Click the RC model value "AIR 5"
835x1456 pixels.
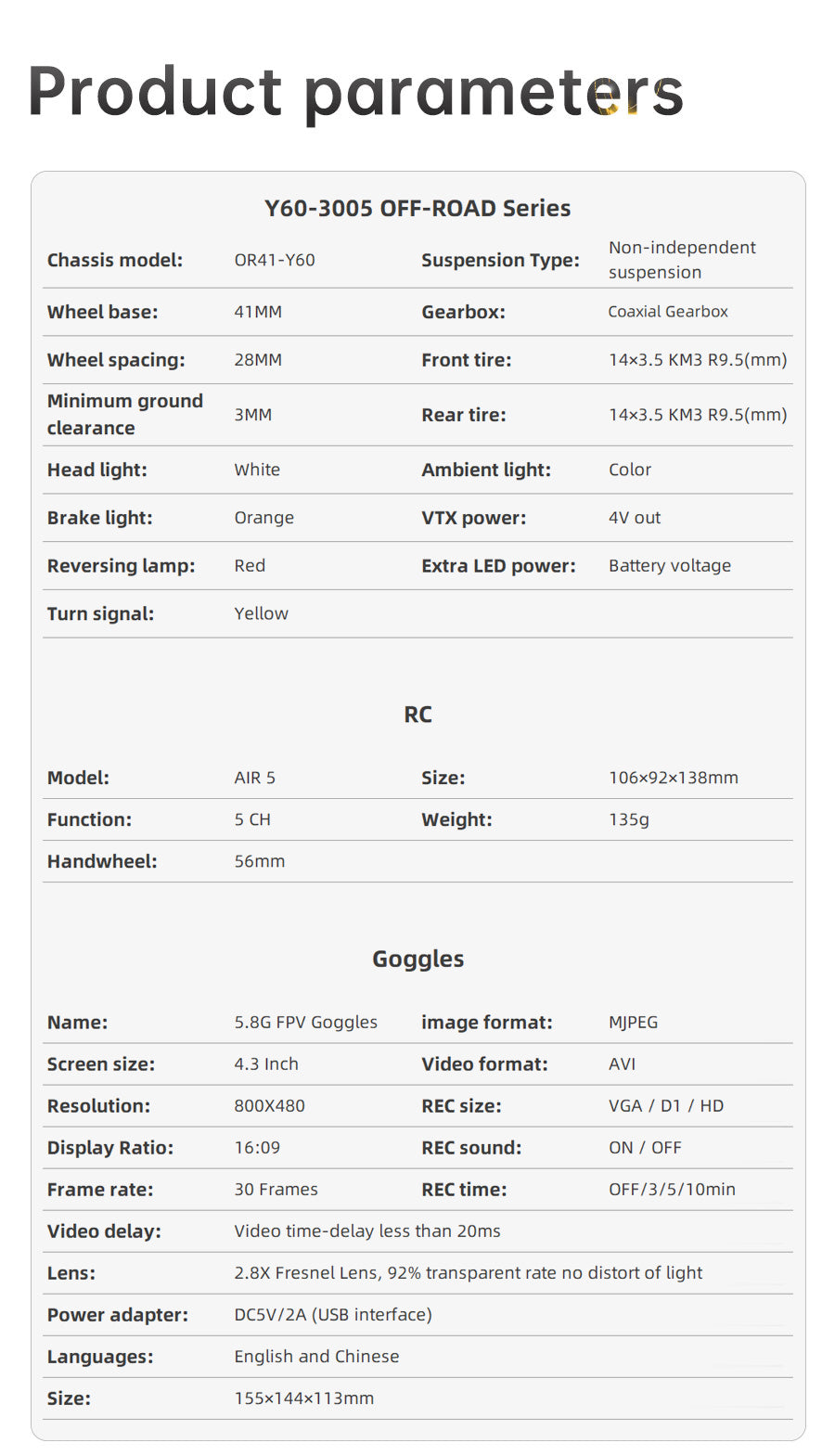click(255, 778)
